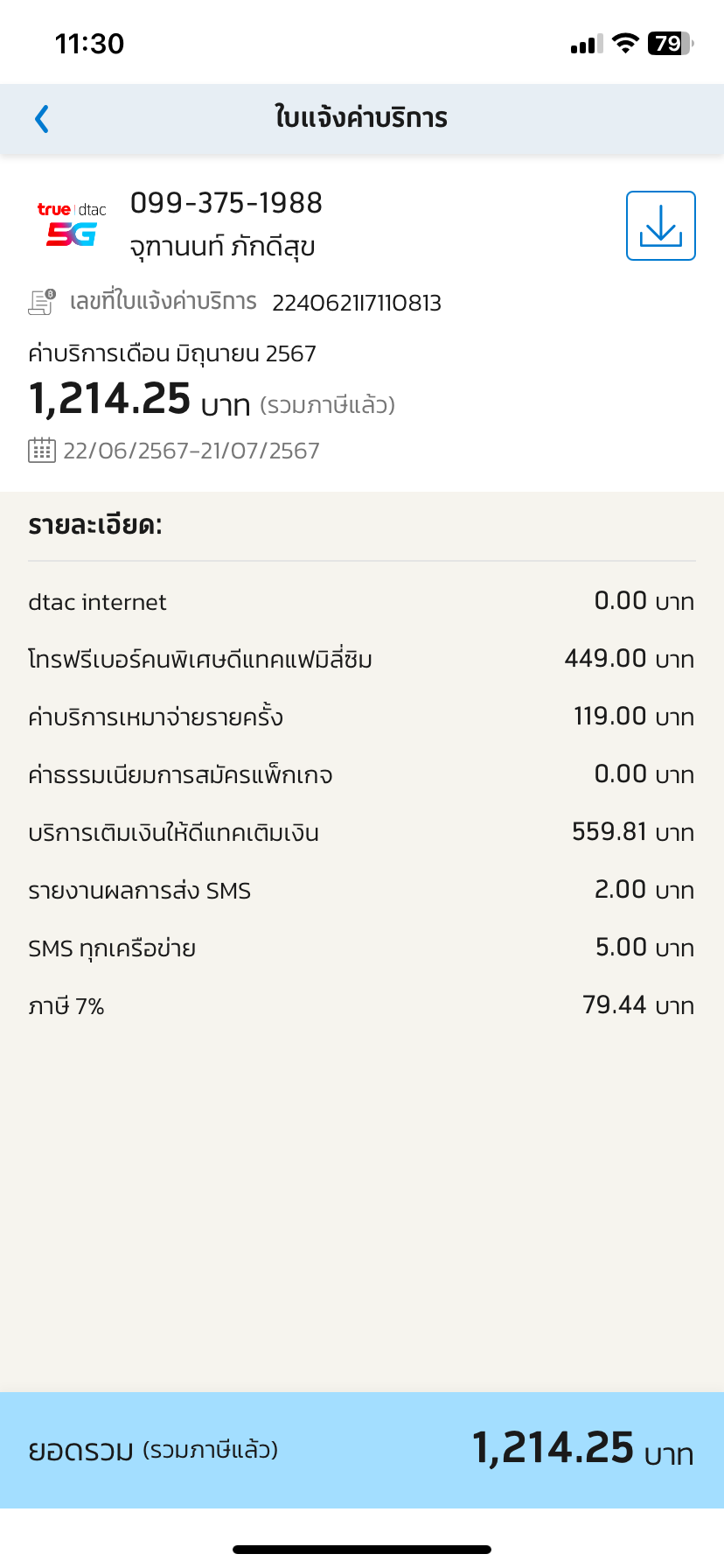
Task: Tap the back chevron in header
Action: point(41,118)
